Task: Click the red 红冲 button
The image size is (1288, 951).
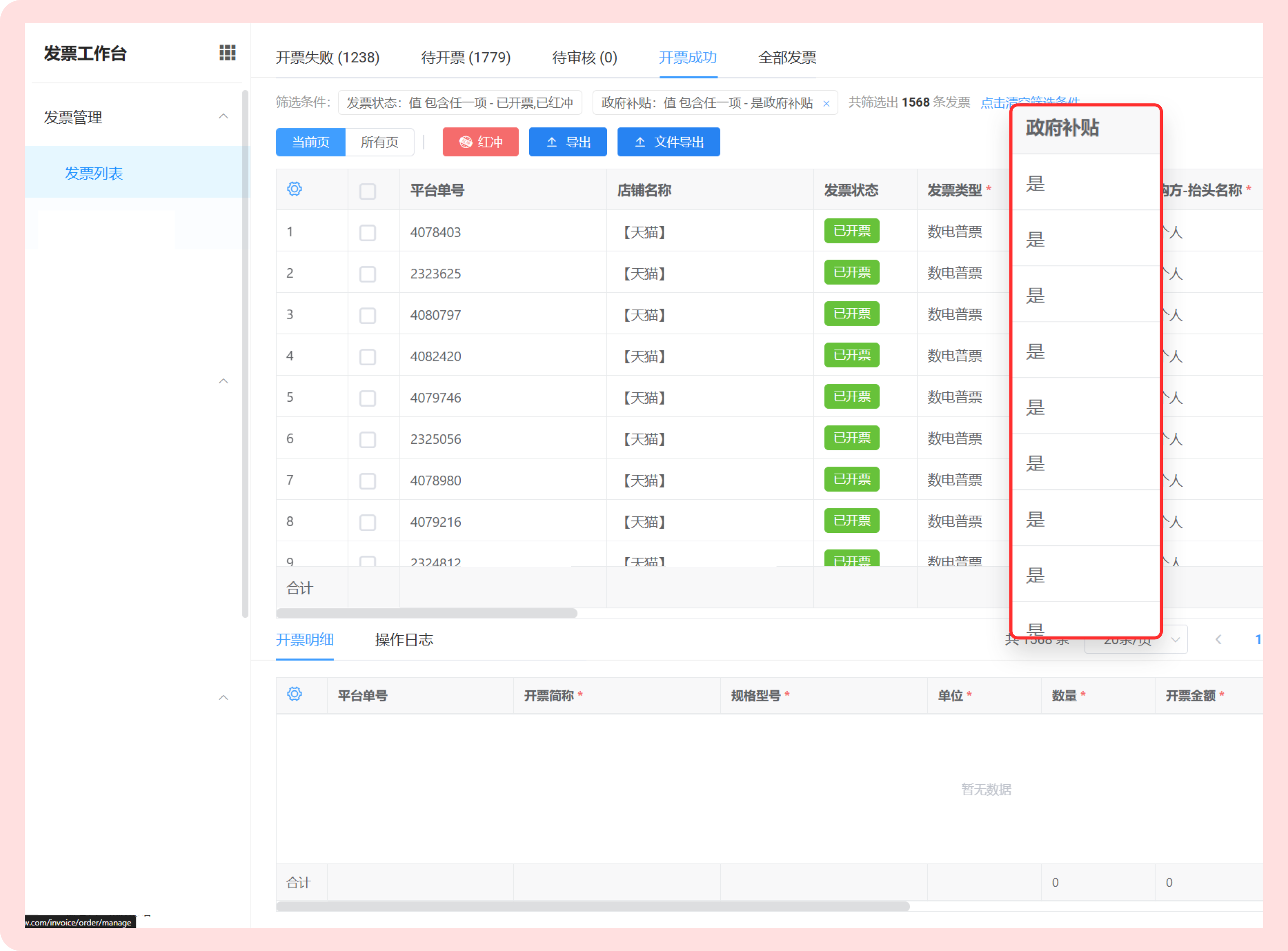Action: 480,142
